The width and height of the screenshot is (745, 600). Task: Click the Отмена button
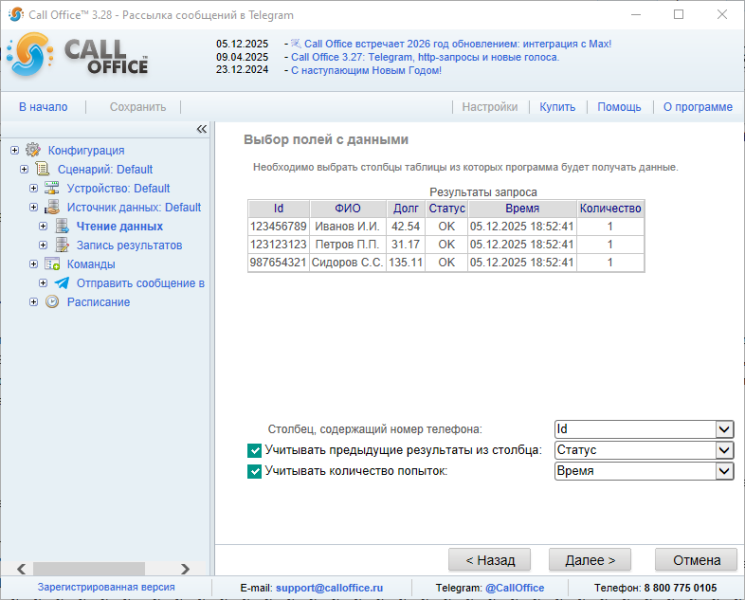696,560
